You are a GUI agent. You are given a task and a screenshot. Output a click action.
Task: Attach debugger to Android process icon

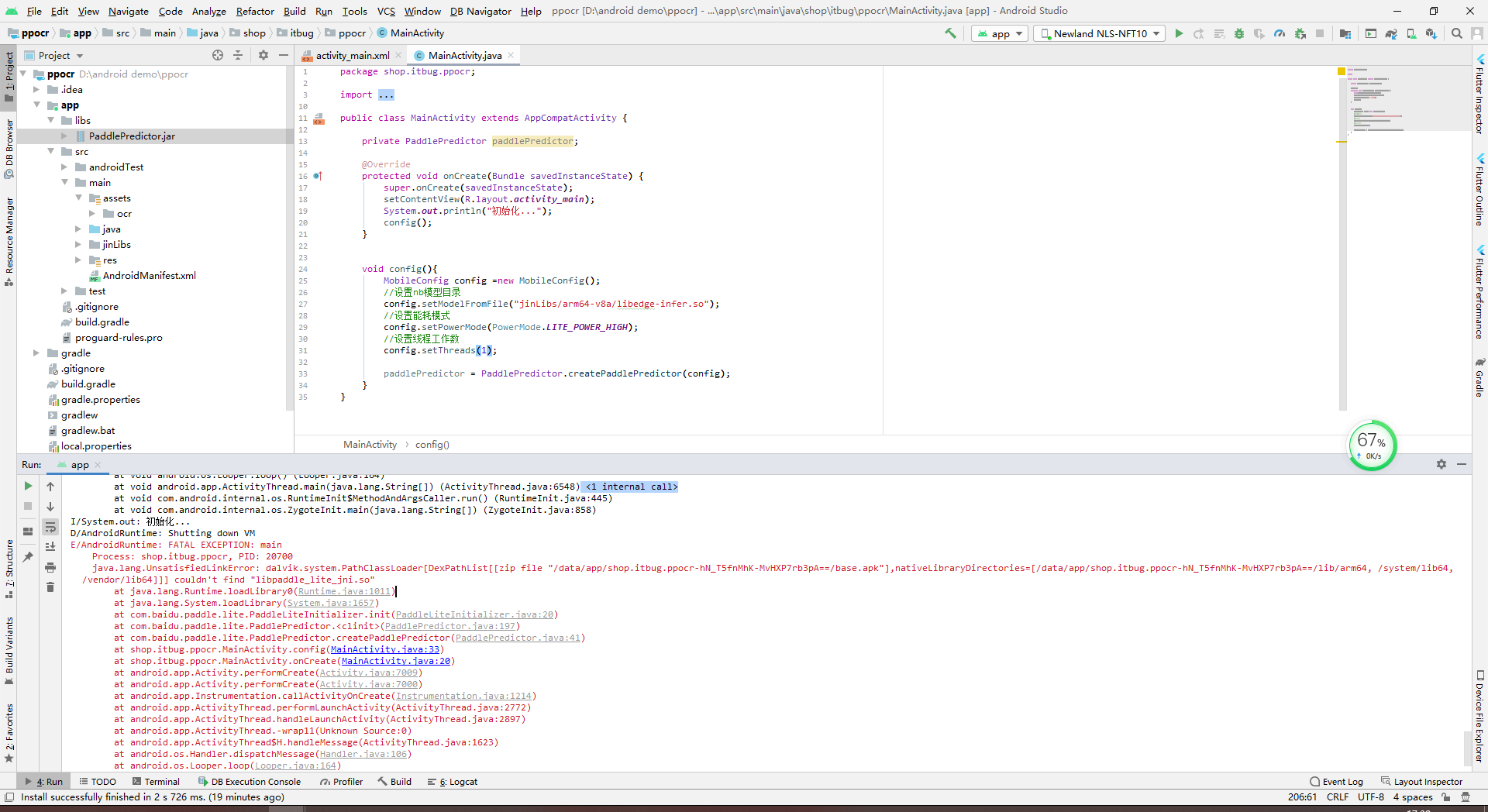point(1300,33)
